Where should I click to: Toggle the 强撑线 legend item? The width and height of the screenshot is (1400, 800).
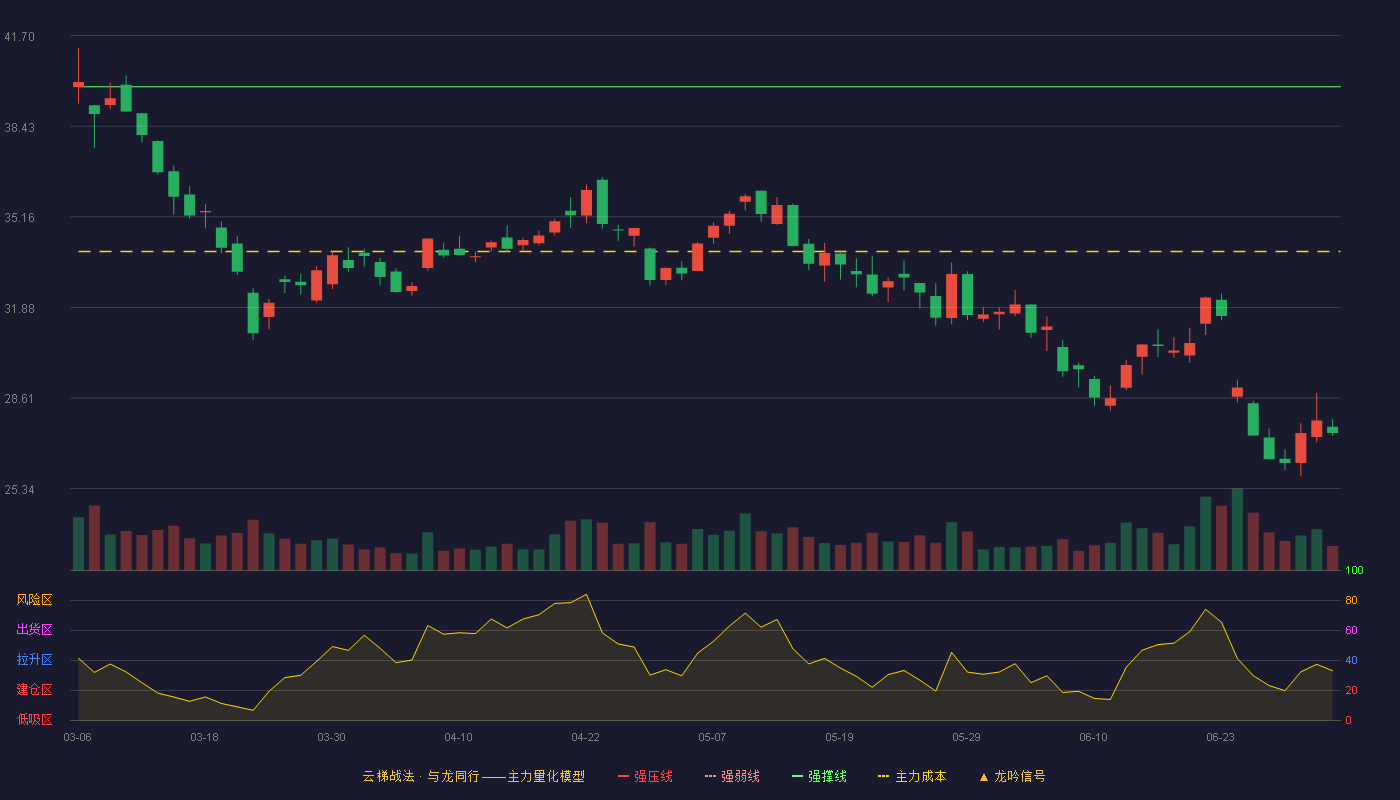pos(819,776)
